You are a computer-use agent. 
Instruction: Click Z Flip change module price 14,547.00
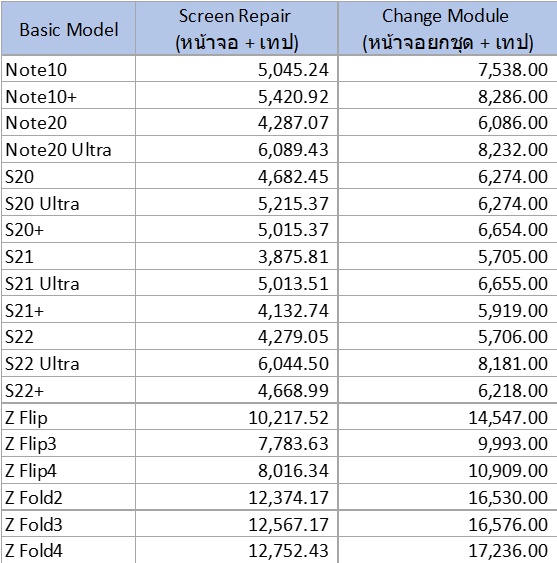pyautogui.click(x=447, y=417)
